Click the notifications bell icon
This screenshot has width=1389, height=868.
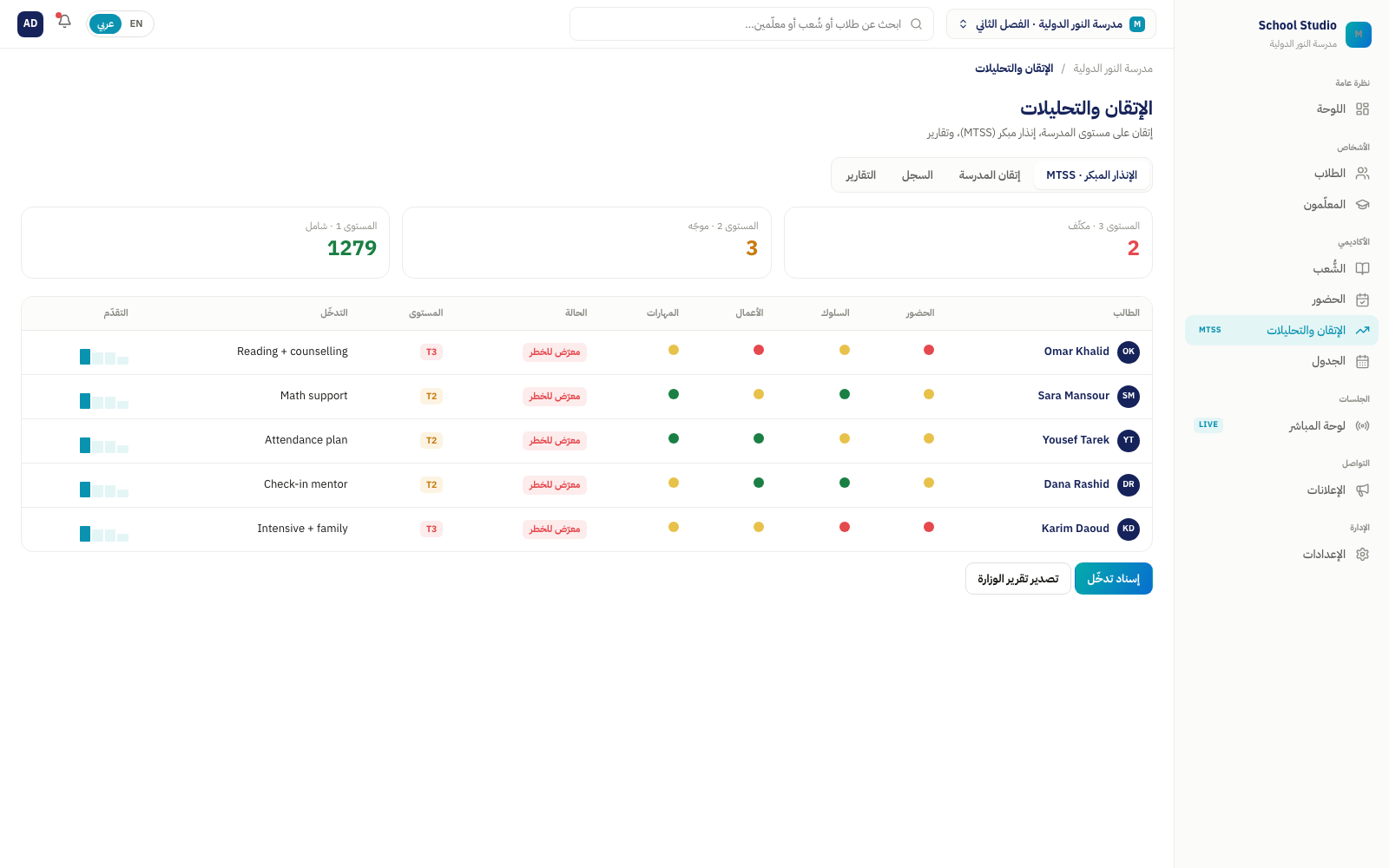pyautogui.click(x=64, y=21)
